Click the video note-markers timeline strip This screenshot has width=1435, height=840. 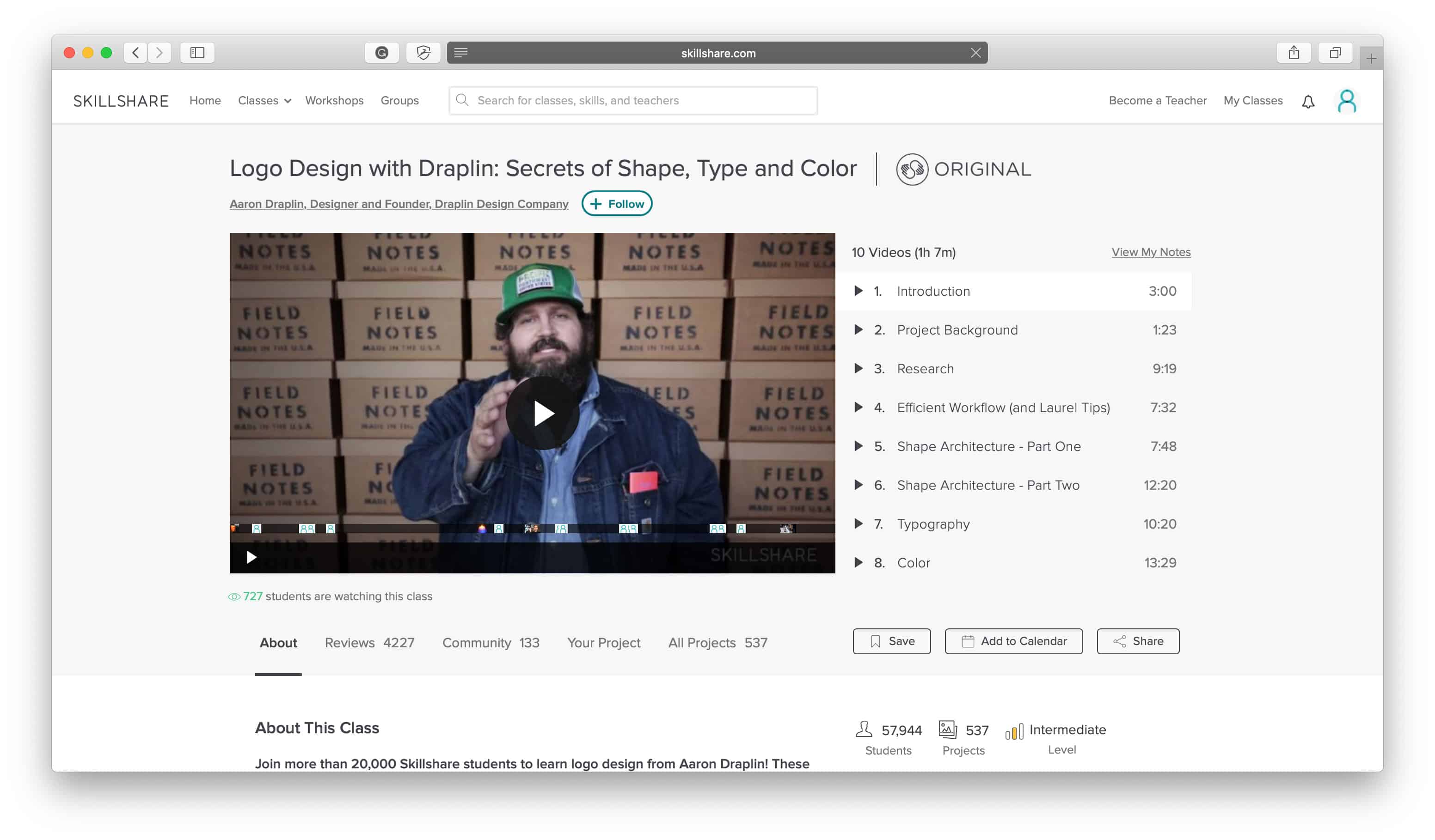tap(532, 529)
